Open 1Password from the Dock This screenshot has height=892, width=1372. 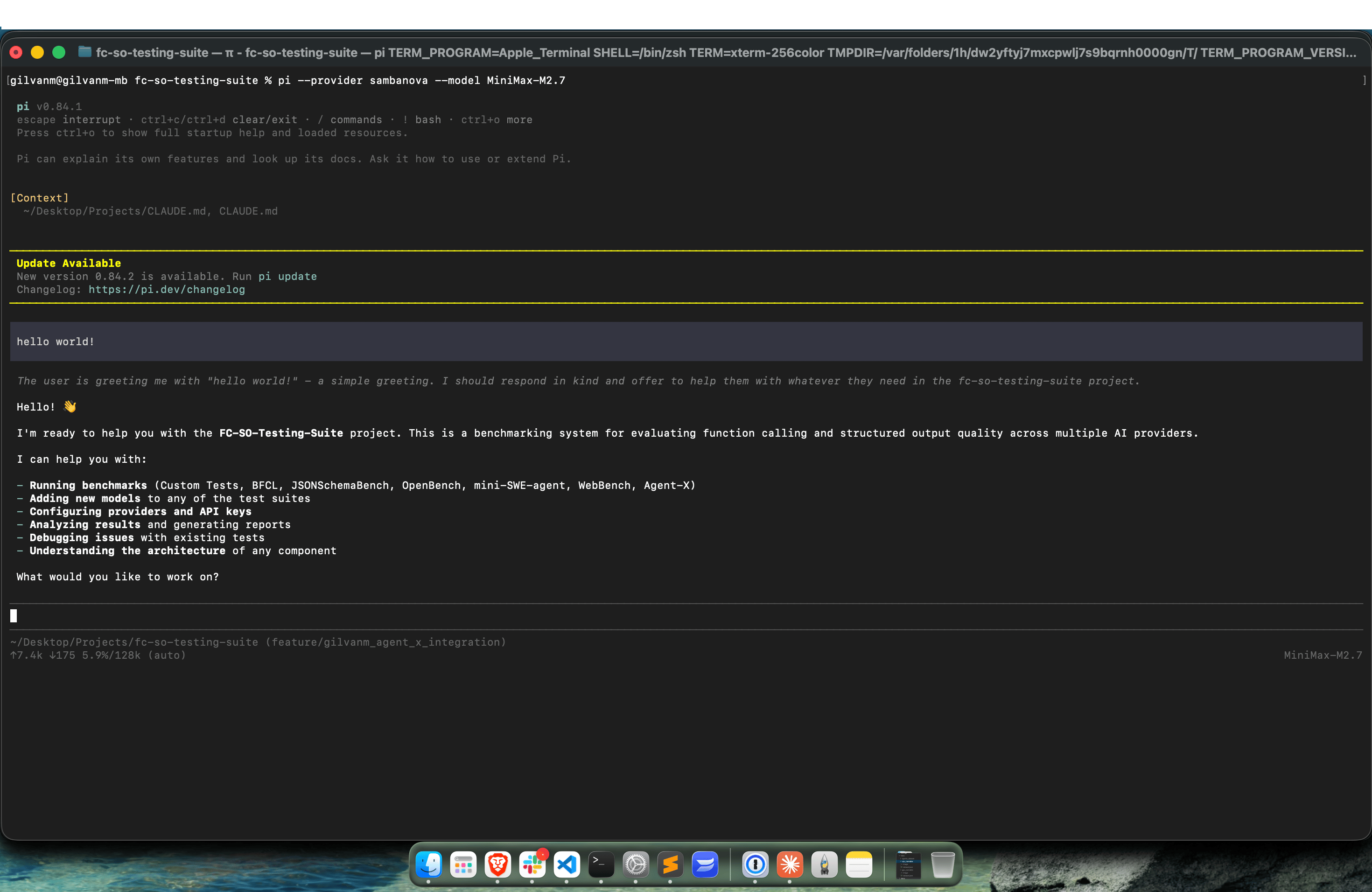755,864
